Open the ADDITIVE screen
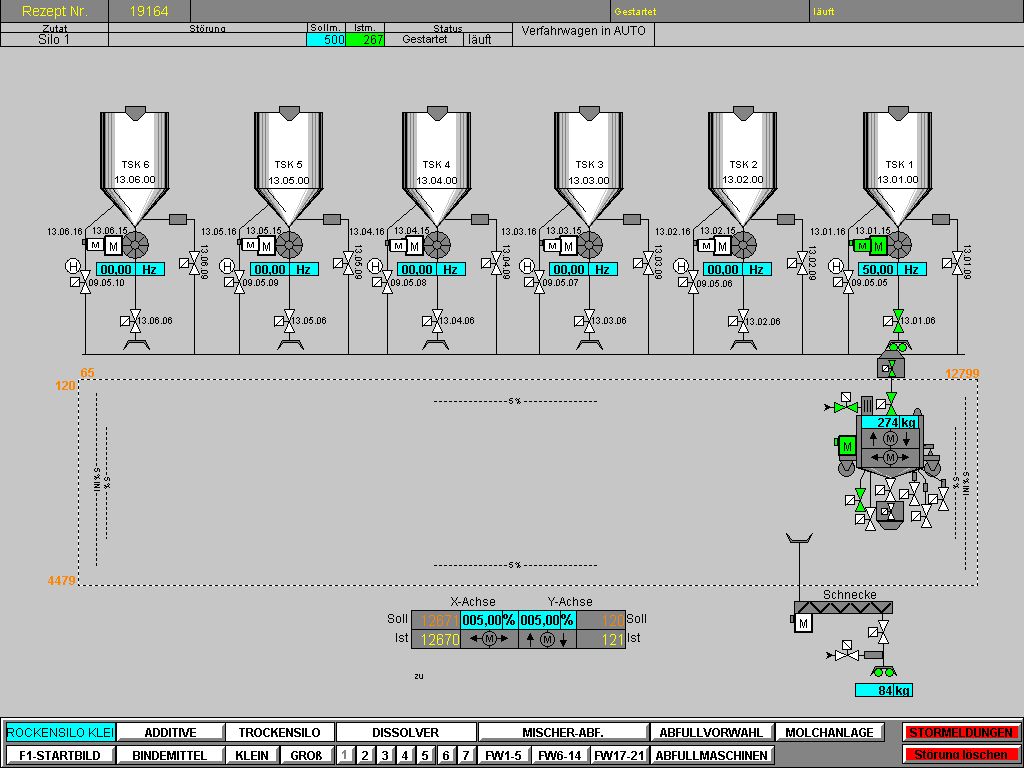This screenshot has width=1024, height=768. pos(169,733)
